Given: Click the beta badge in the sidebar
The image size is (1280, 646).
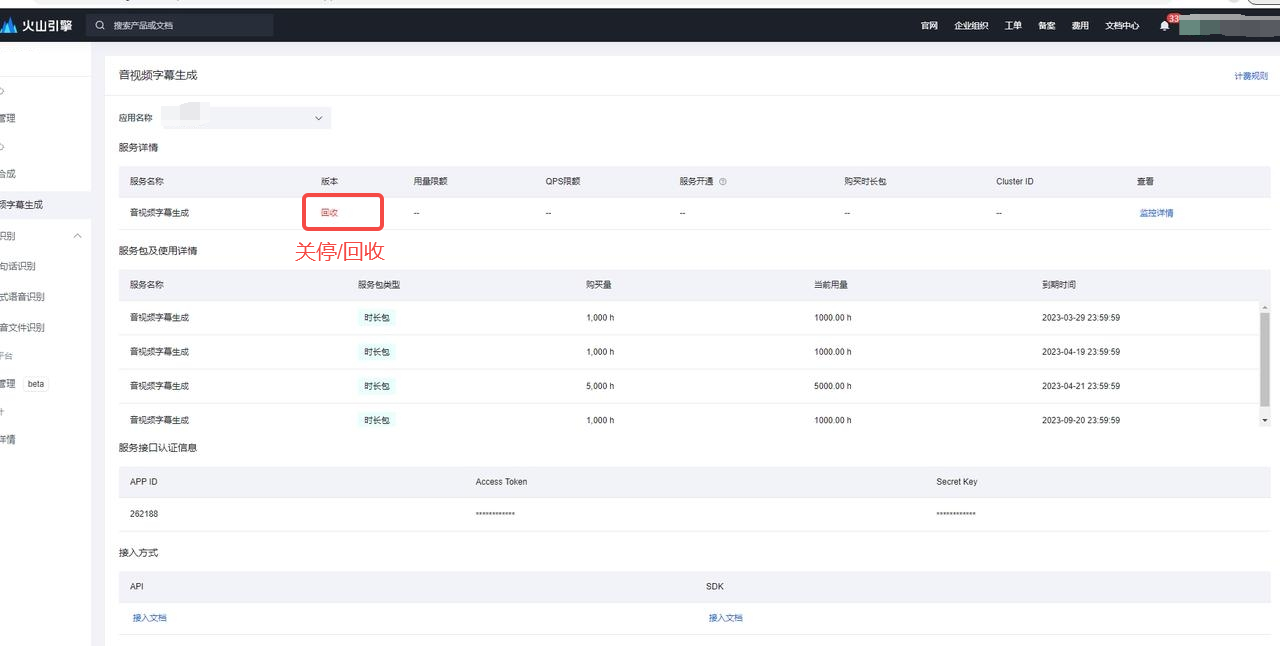Looking at the screenshot, I should [x=36, y=384].
